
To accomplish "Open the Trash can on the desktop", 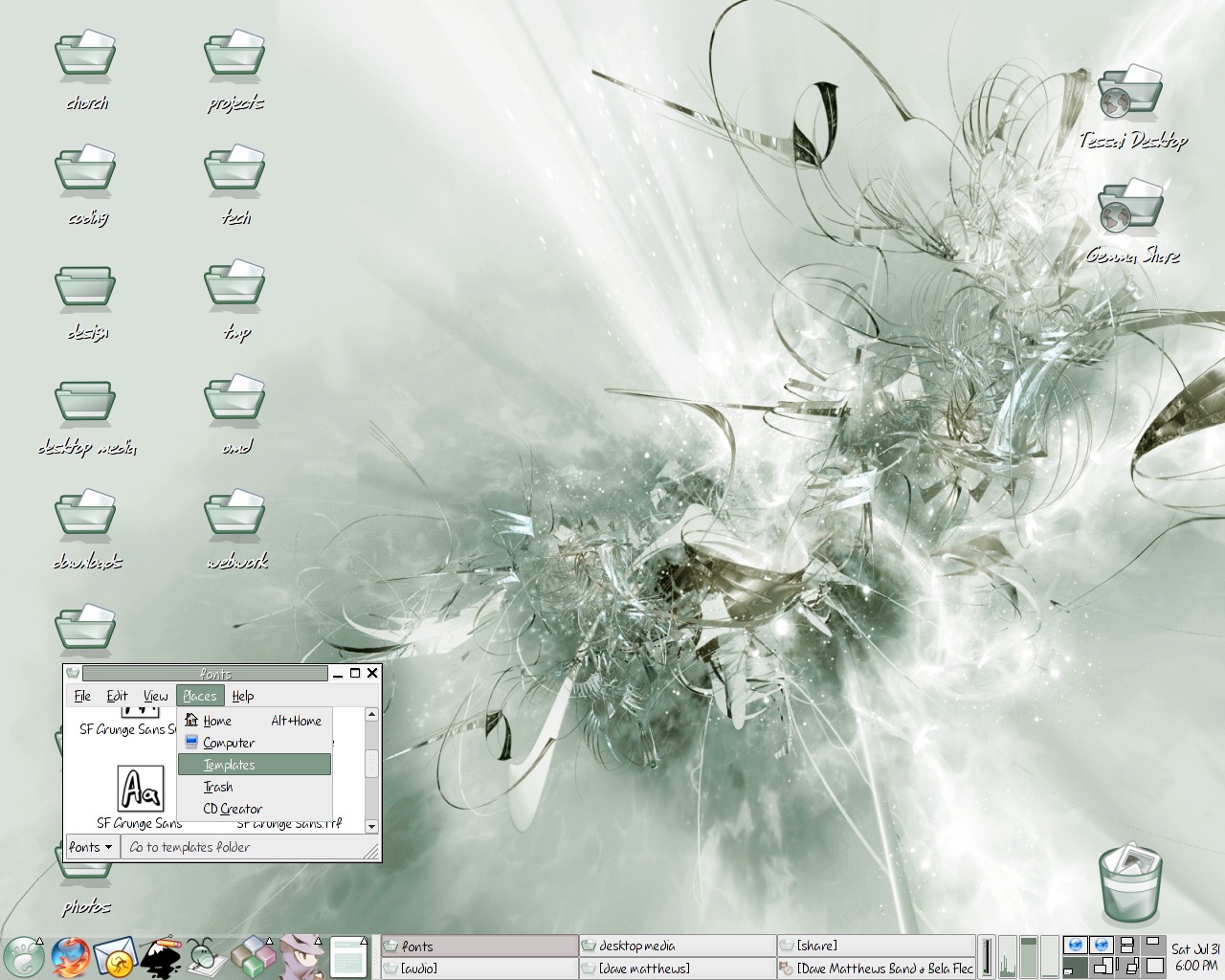I will 1130,882.
